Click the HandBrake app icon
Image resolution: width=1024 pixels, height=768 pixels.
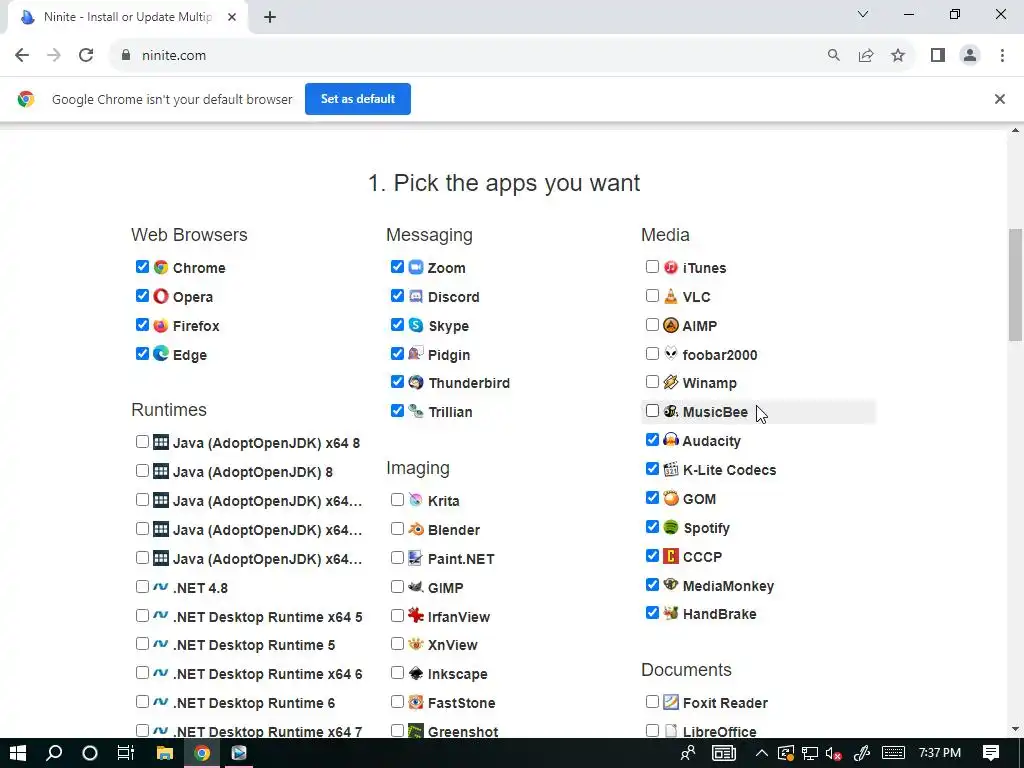(671, 613)
